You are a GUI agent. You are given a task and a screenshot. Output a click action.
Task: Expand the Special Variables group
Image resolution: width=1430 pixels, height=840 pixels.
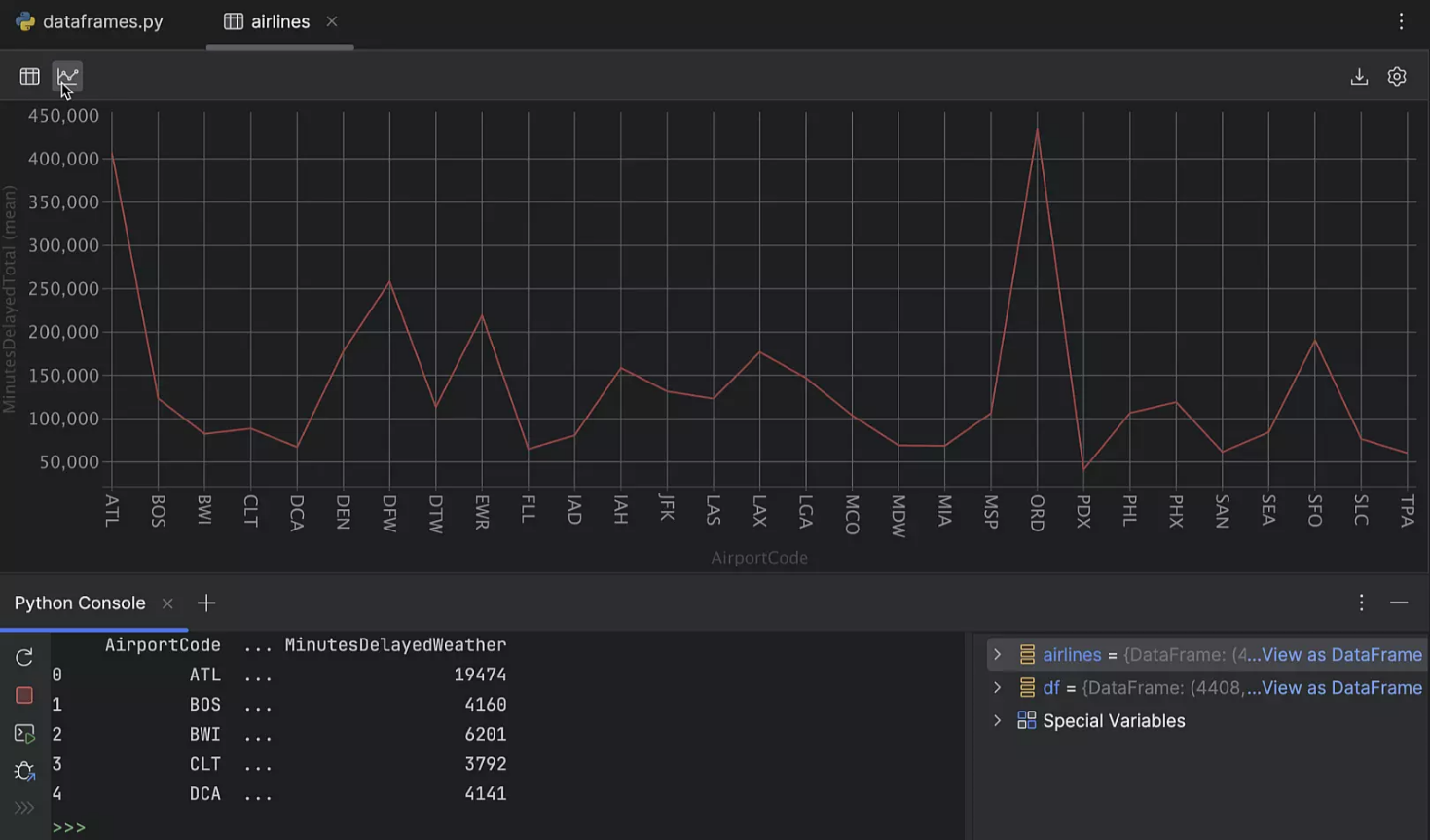click(x=999, y=720)
